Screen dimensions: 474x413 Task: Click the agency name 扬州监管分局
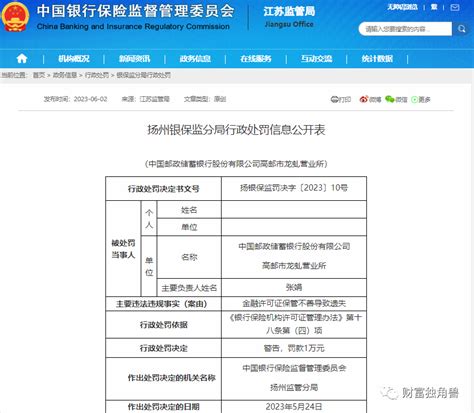(x=294, y=387)
